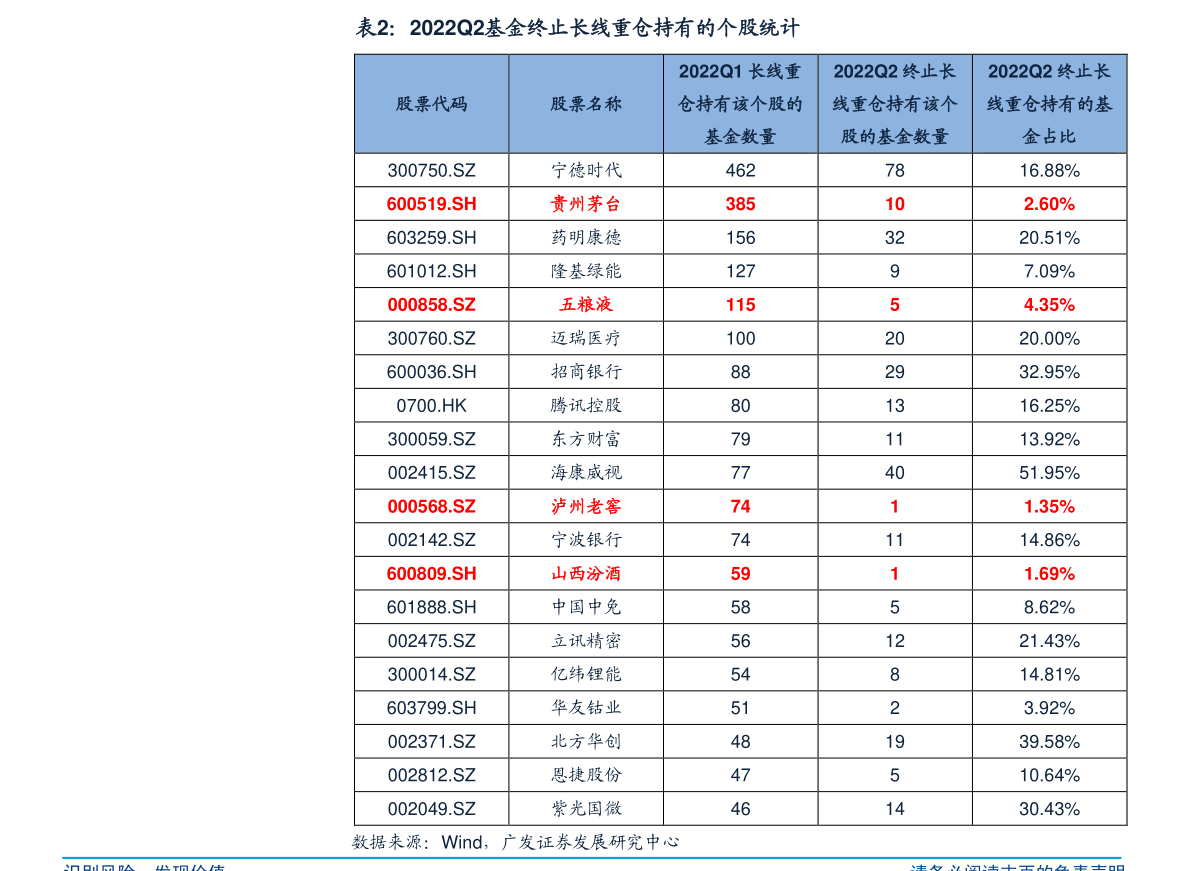Screen dimensions: 1191x871
Task: Click the percentage 20.00%
Action: [x=1050, y=338]
